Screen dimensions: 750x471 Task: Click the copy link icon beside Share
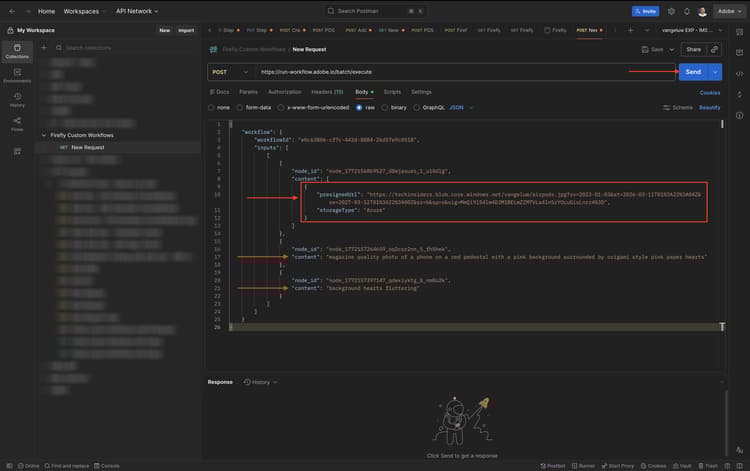(715, 49)
